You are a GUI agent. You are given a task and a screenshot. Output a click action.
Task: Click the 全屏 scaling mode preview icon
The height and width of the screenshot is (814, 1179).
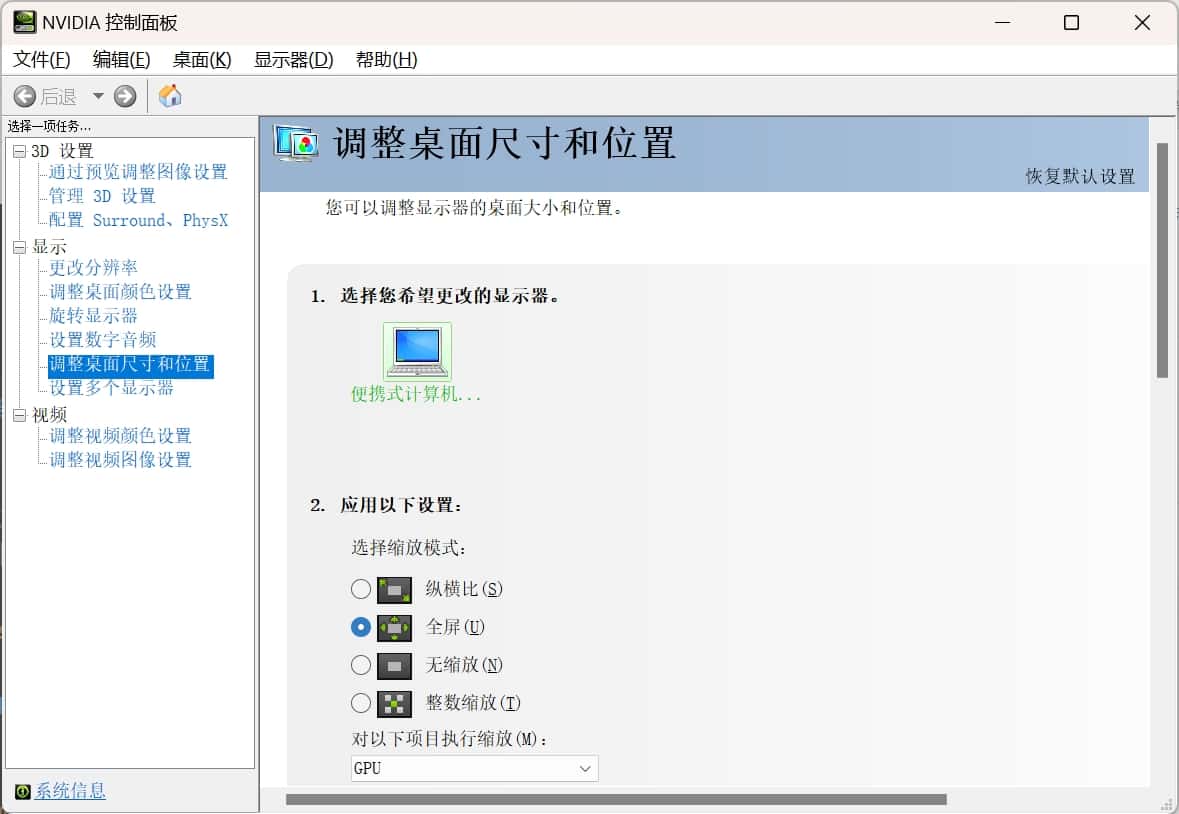394,627
